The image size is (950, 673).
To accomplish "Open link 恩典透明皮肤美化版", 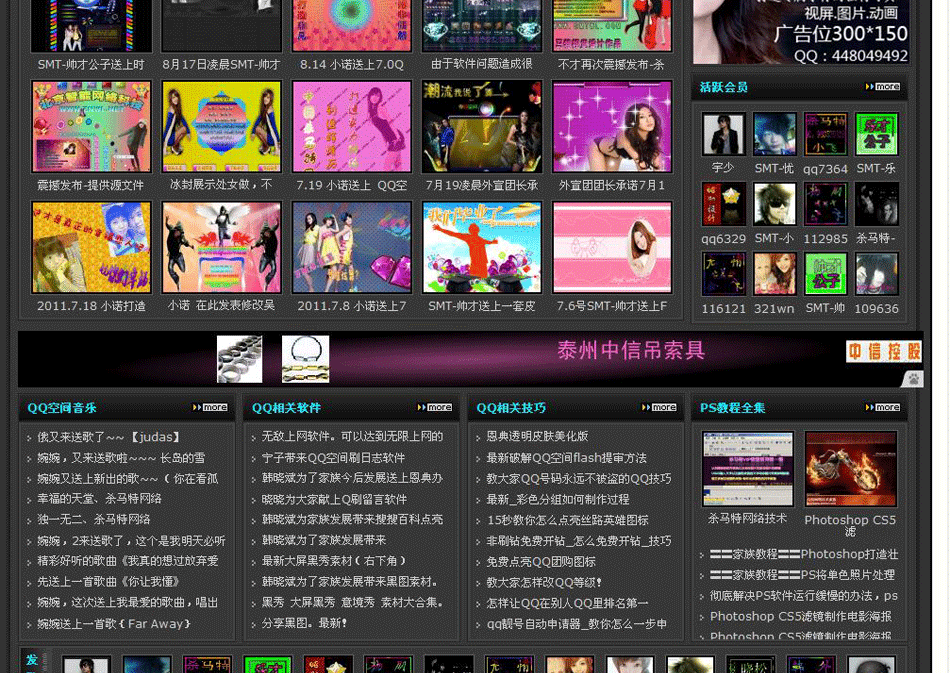I will [537, 436].
